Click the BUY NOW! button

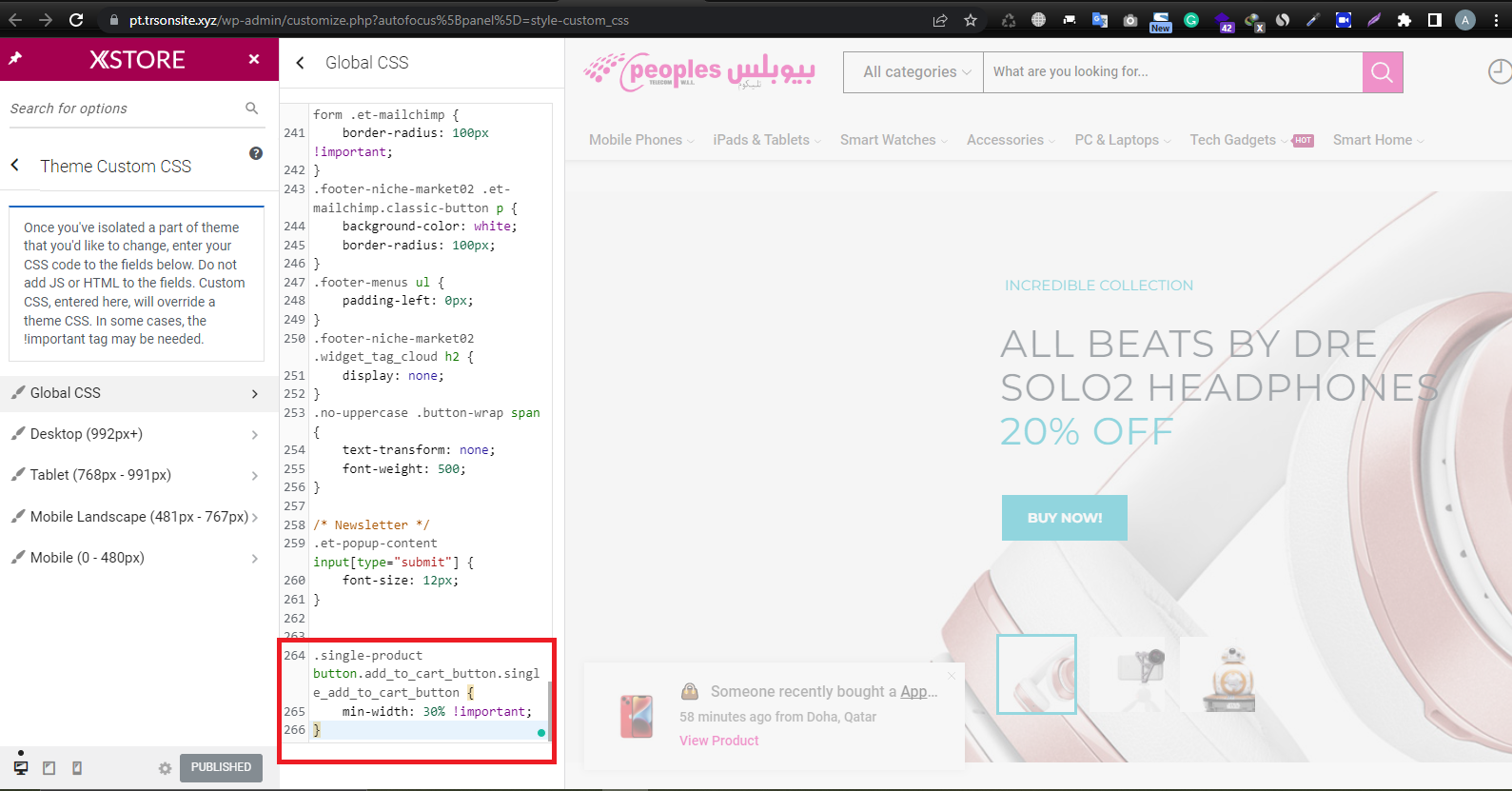[x=1065, y=518]
